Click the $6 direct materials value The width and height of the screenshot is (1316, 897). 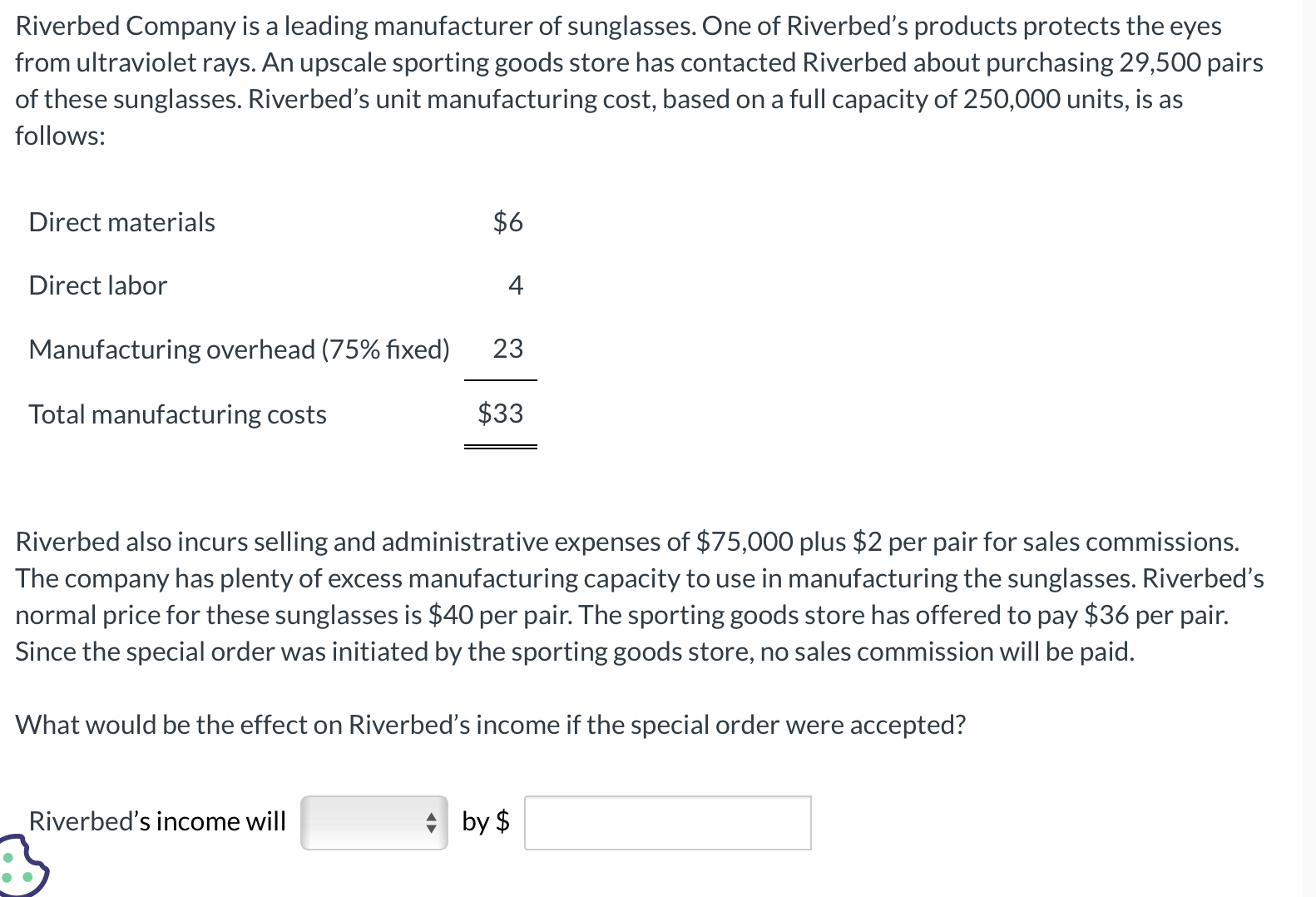pos(507,222)
